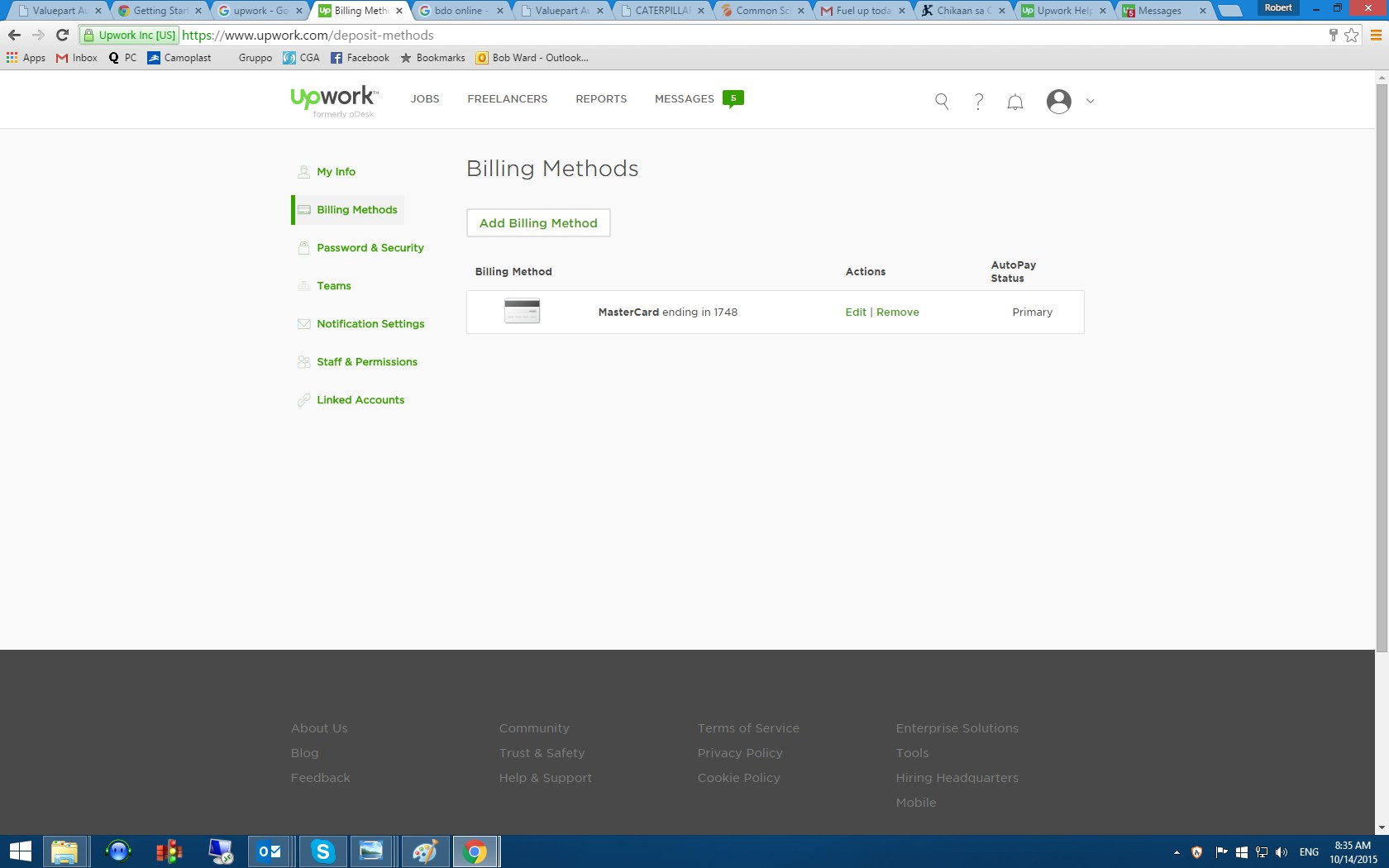The image size is (1389, 868).
Task: Edit the MasterCard ending in 1748
Action: (x=855, y=312)
